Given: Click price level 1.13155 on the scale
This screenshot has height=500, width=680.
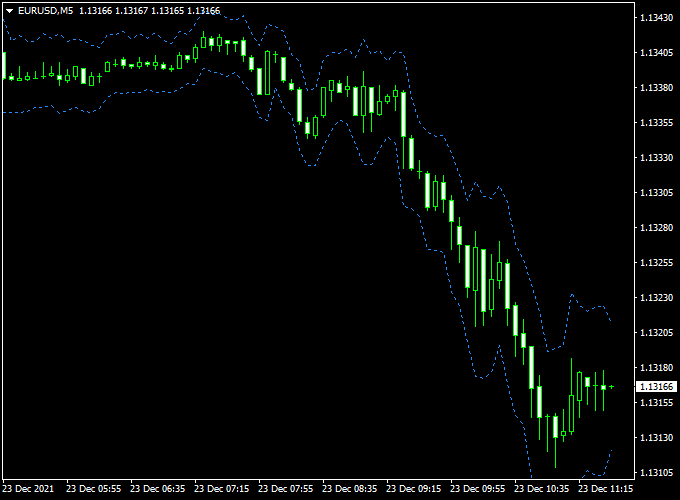Looking at the screenshot, I should point(657,402).
